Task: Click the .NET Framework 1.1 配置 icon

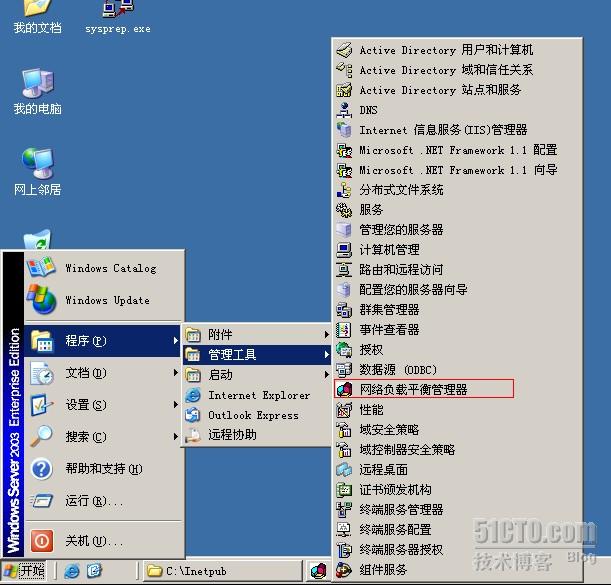Action: click(x=344, y=150)
